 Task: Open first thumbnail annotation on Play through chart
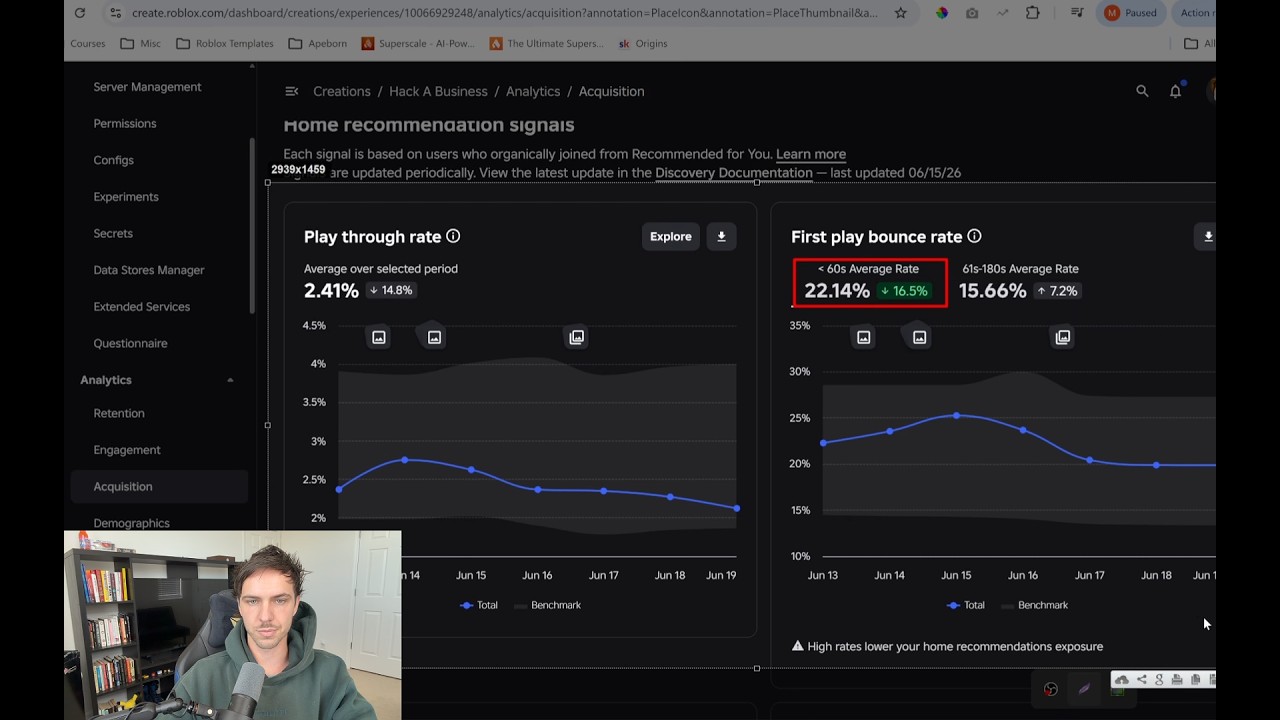pos(379,337)
